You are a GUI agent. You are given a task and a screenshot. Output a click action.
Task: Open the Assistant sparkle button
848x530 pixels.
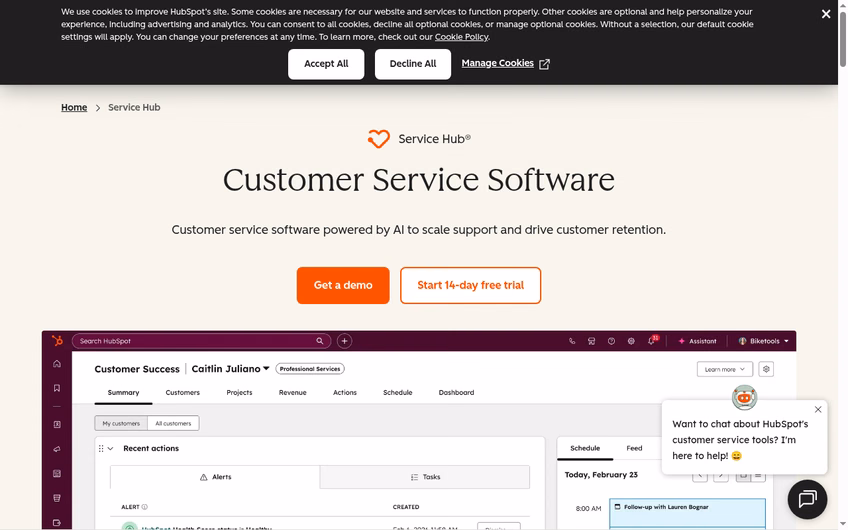point(697,341)
